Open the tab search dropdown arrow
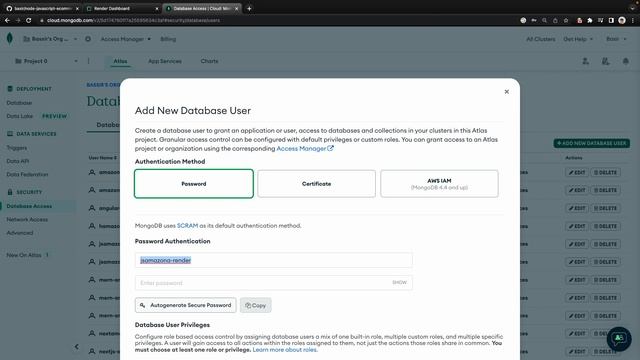This screenshot has width=640, height=360. point(632,8)
